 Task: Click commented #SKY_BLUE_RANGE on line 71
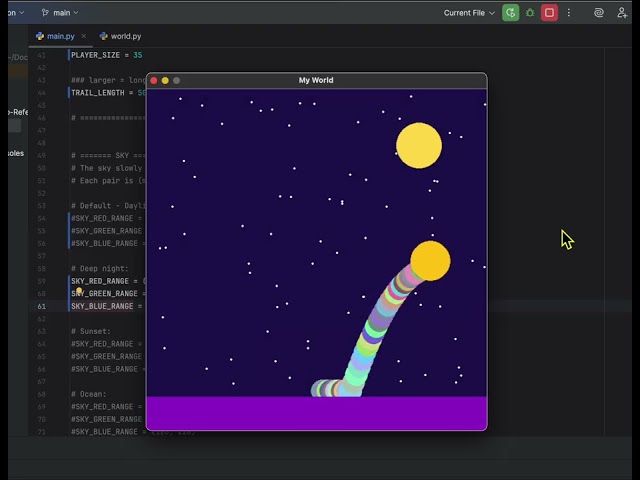pyautogui.click(x=104, y=432)
